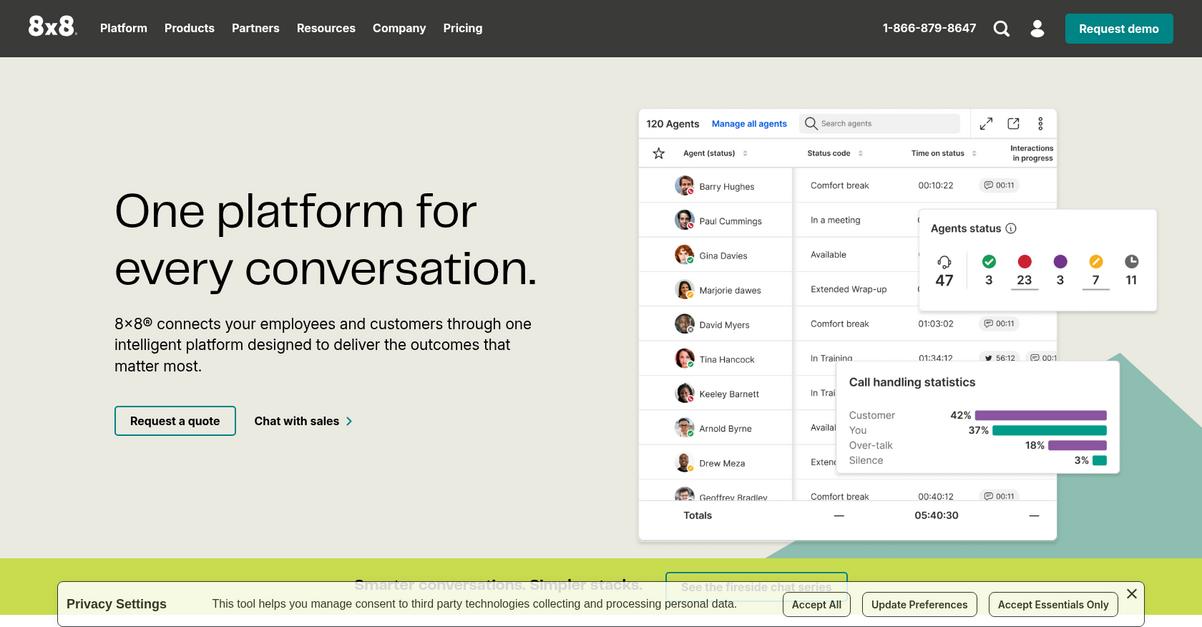
Task: Click Accept All in privacy banner
Action: click(x=816, y=604)
